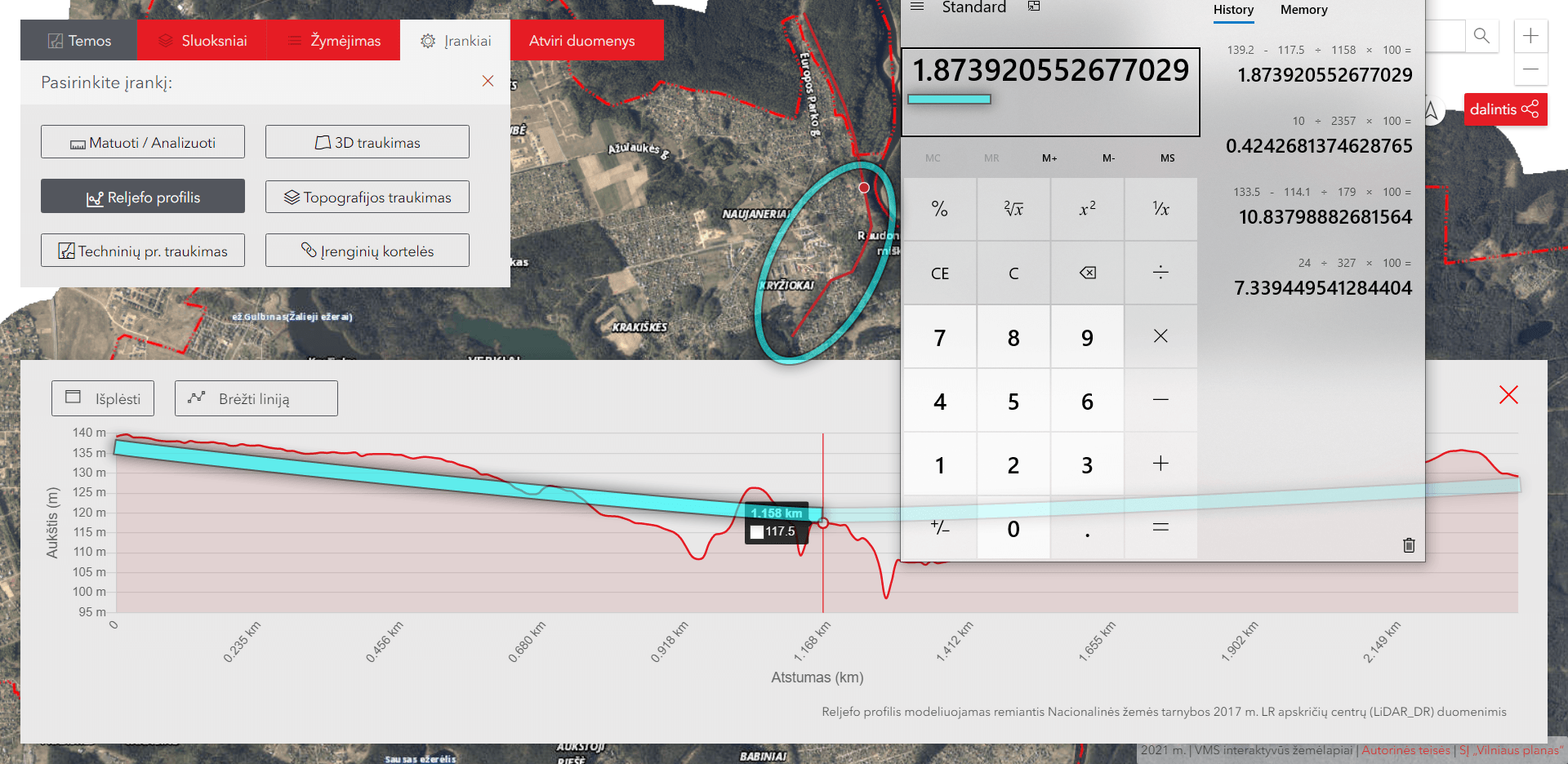
Task: Open the calculator hamburger navigation menu
Action: pyautogui.click(x=917, y=7)
